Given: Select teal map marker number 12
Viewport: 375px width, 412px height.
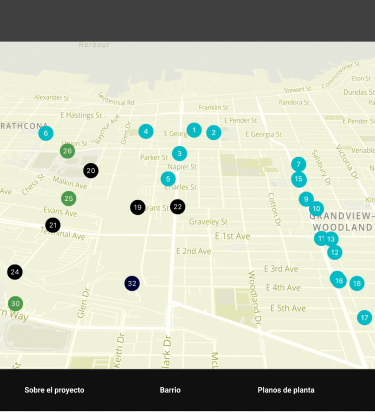Looking at the screenshot, I should point(335,252).
